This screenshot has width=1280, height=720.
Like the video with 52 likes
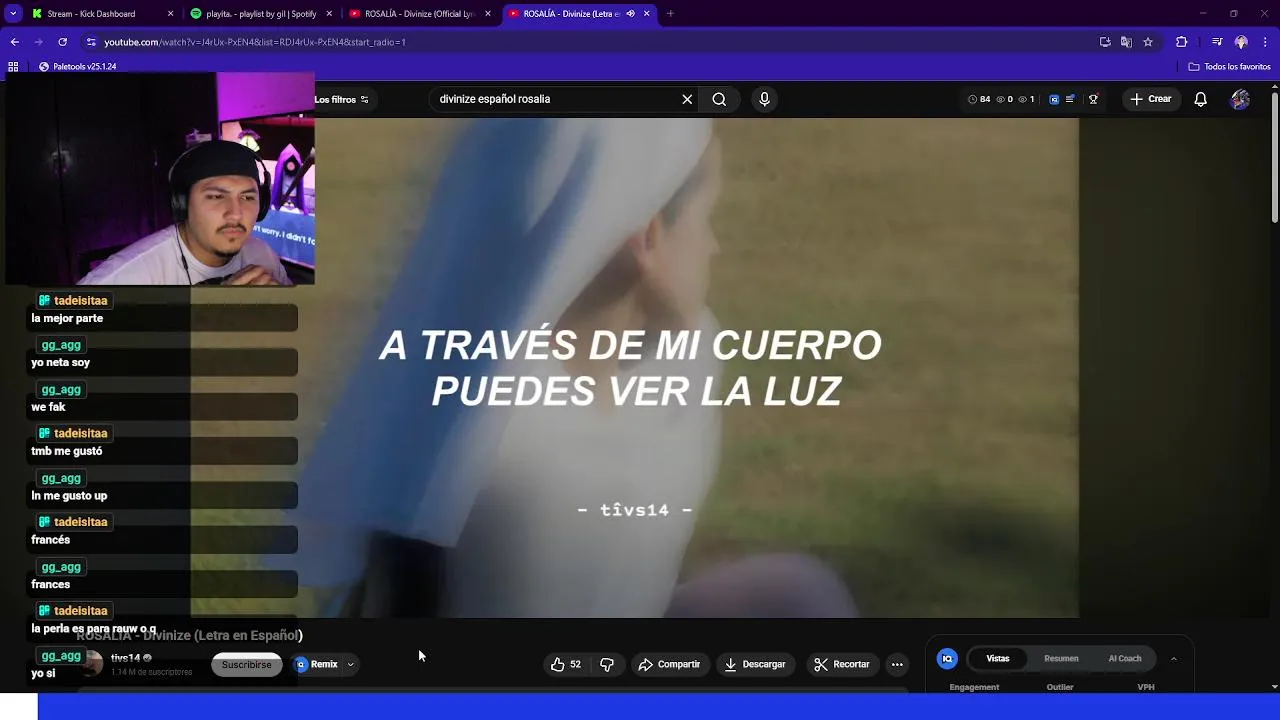566,664
